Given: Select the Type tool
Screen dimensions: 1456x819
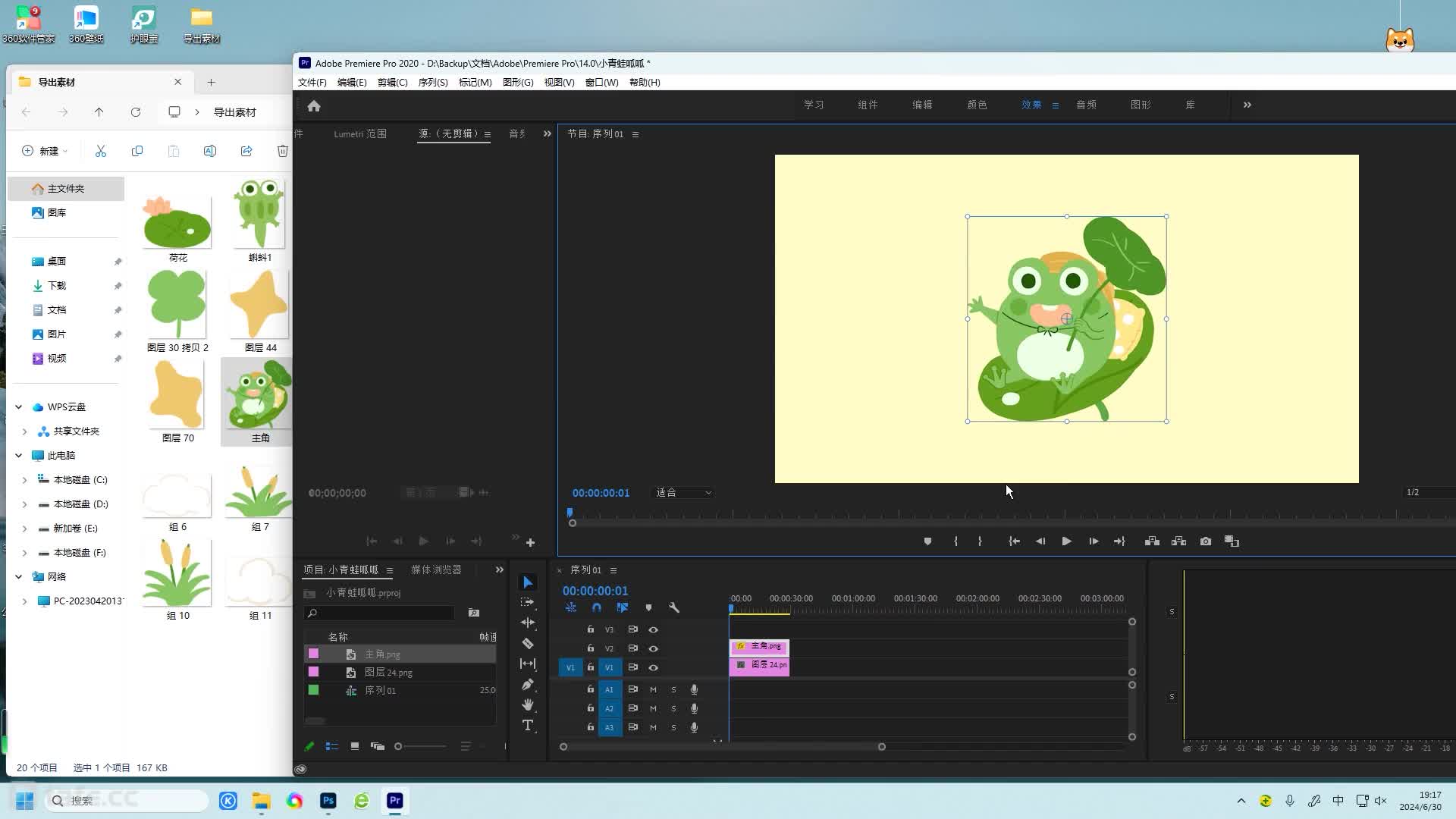Looking at the screenshot, I should (x=528, y=726).
